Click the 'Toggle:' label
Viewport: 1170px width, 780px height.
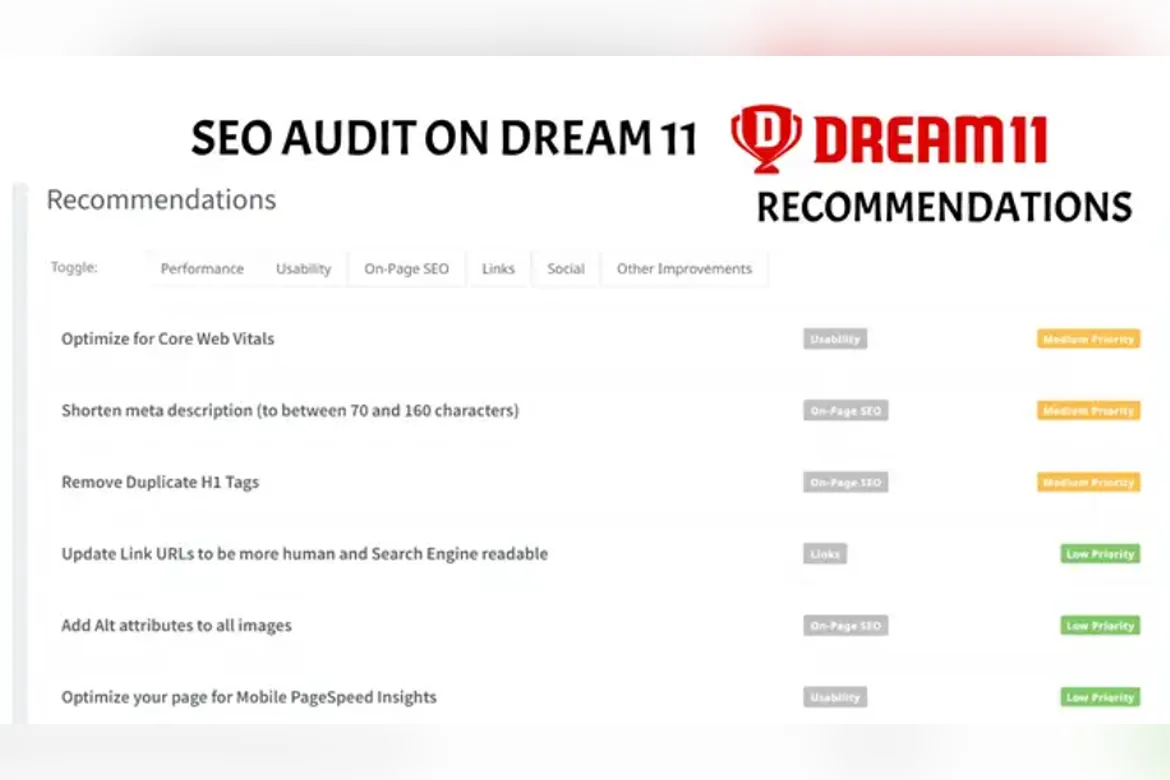click(74, 267)
